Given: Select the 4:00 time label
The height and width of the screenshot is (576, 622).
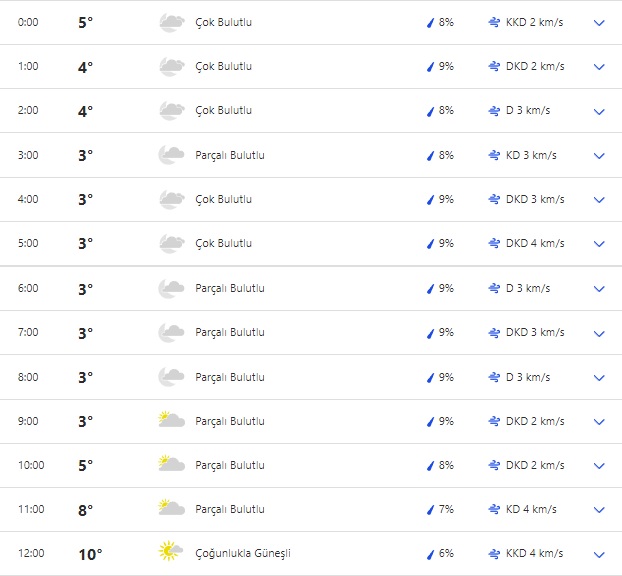Looking at the screenshot, I should tap(28, 199).
